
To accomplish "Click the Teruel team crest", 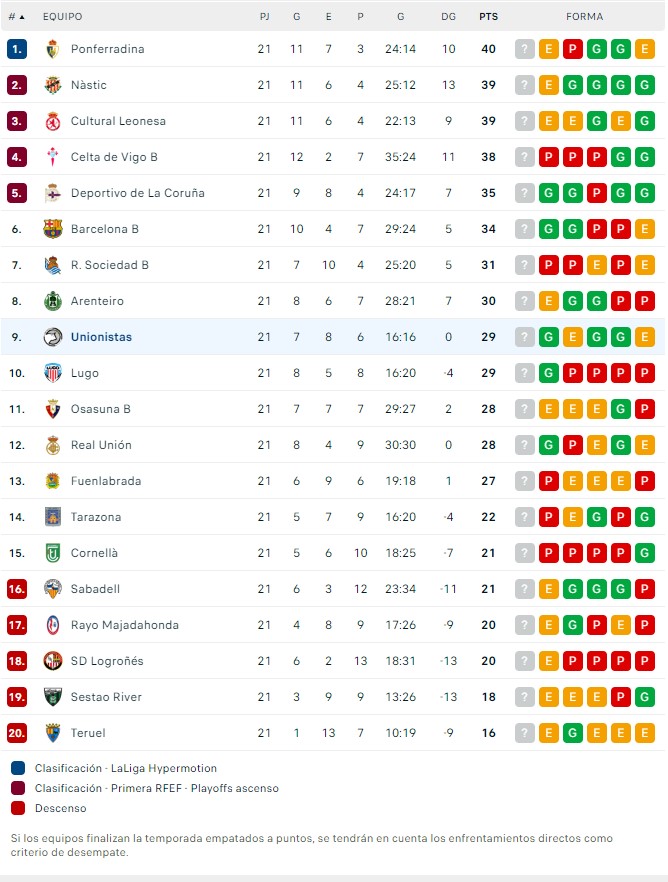I will pyautogui.click(x=53, y=733).
